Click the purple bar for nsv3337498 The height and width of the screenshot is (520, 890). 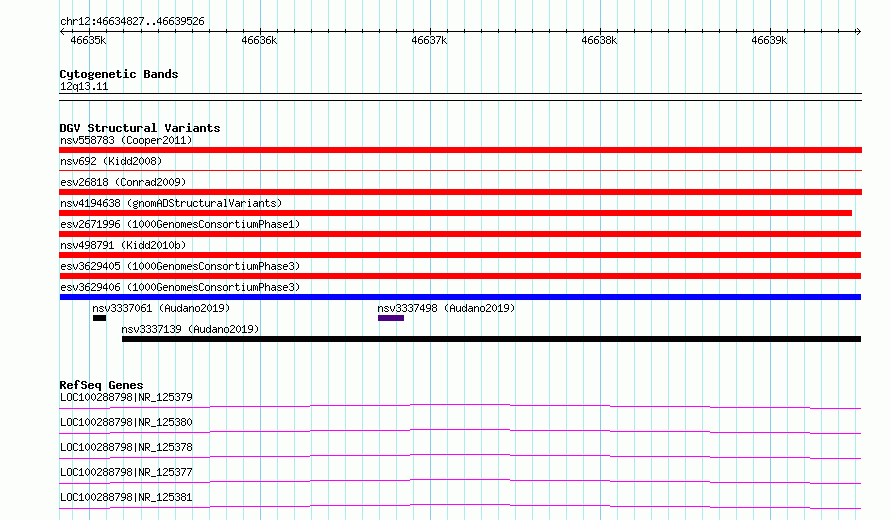point(391,318)
